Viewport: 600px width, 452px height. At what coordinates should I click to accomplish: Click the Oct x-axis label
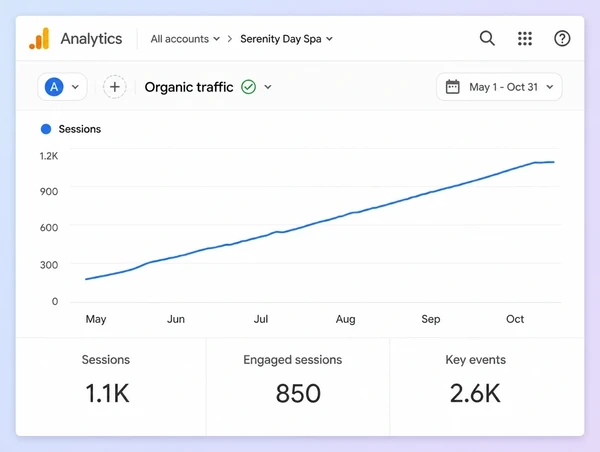click(x=515, y=319)
